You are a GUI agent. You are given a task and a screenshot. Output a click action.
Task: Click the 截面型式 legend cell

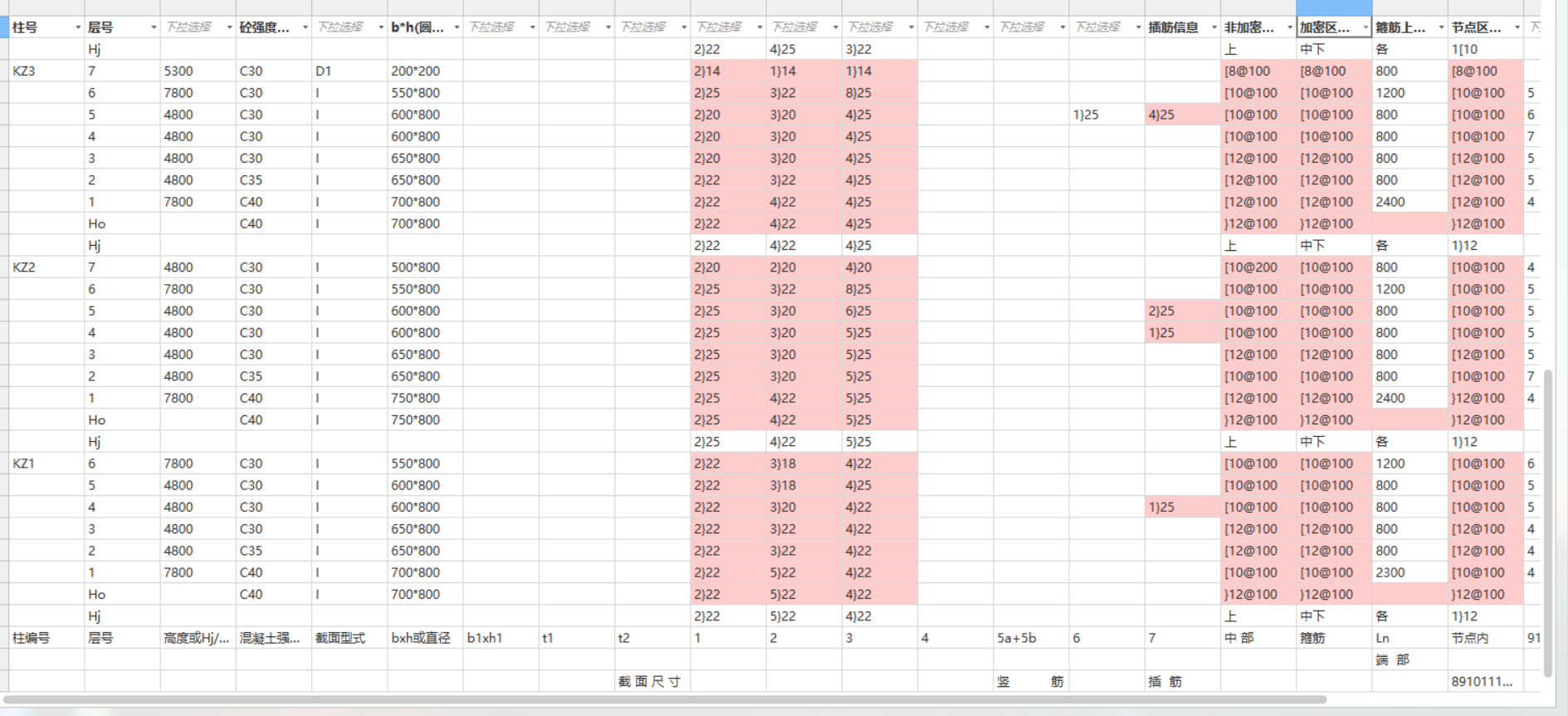click(349, 638)
